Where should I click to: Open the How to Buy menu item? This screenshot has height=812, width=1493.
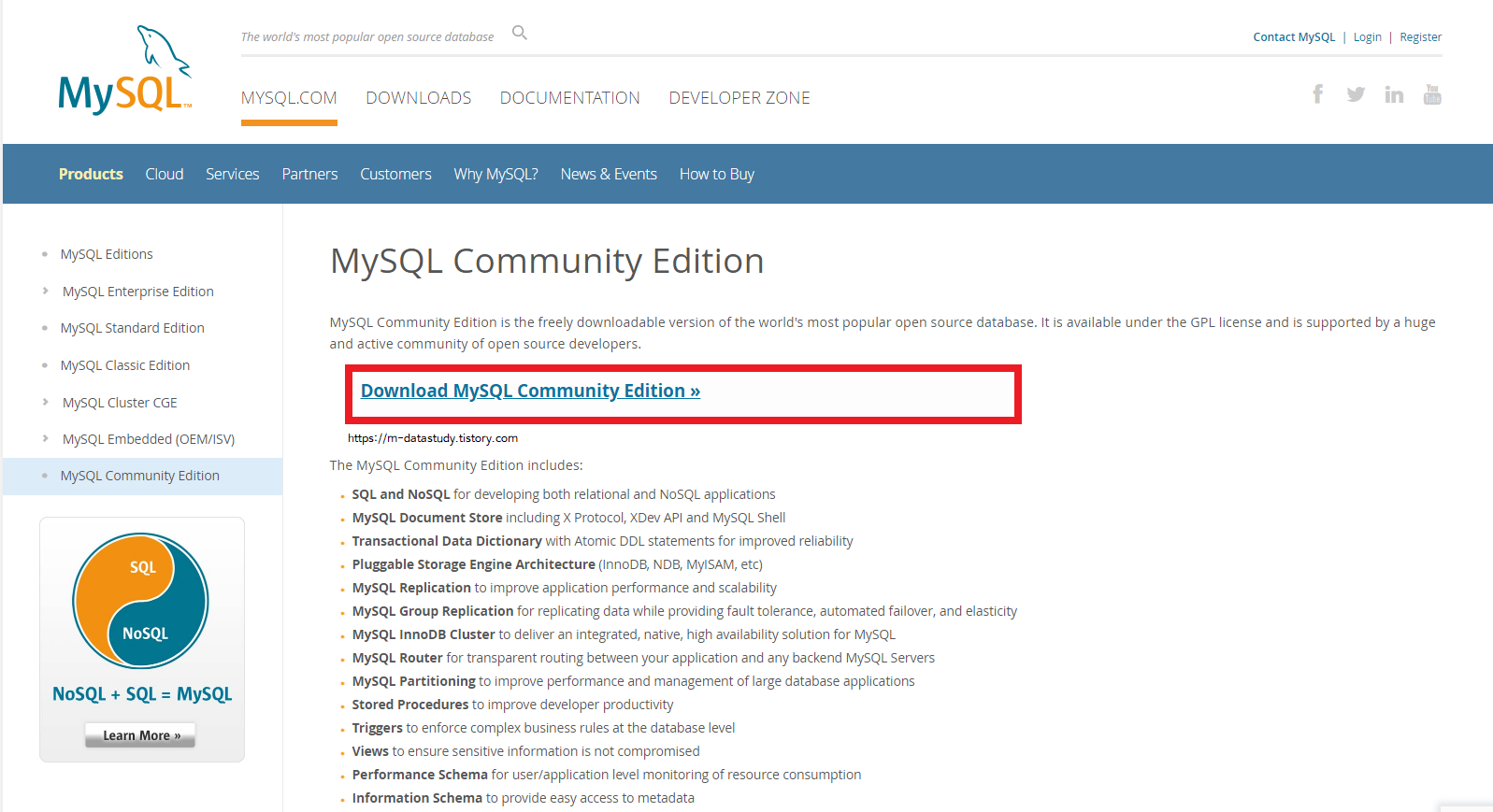click(x=717, y=174)
